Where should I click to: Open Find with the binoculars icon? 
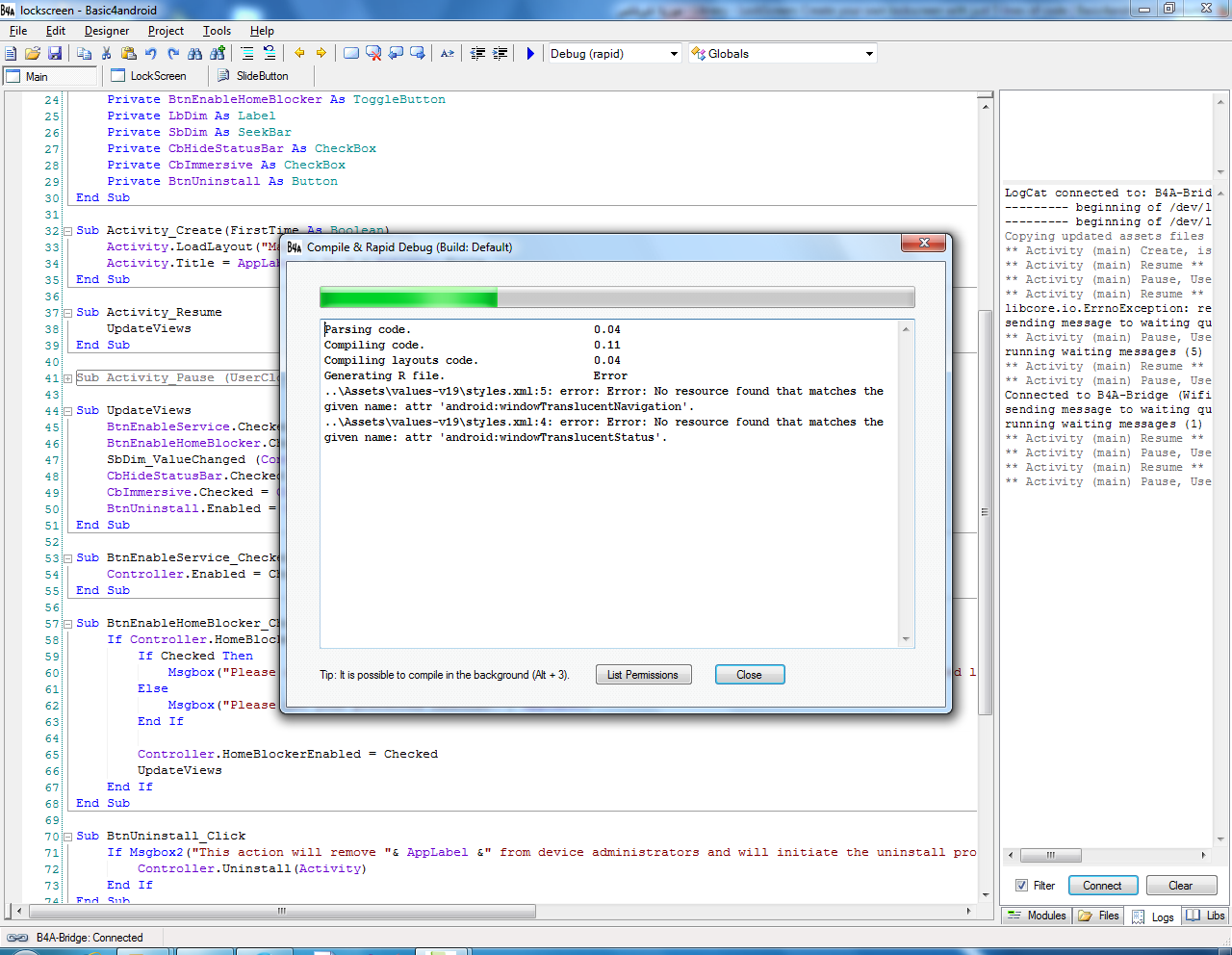pyautogui.click(x=195, y=54)
